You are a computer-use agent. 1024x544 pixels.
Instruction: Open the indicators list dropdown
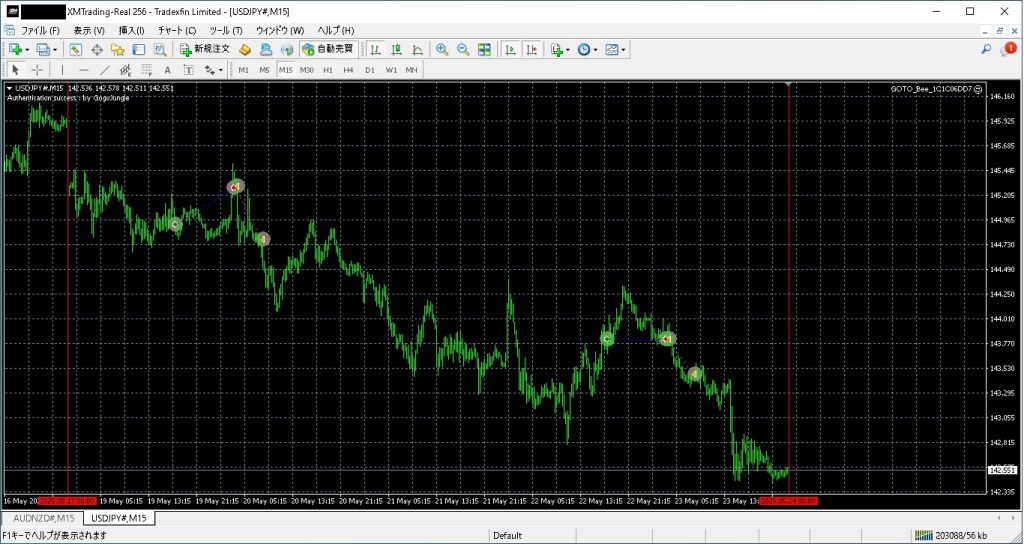pyautogui.click(x=567, y=49)
